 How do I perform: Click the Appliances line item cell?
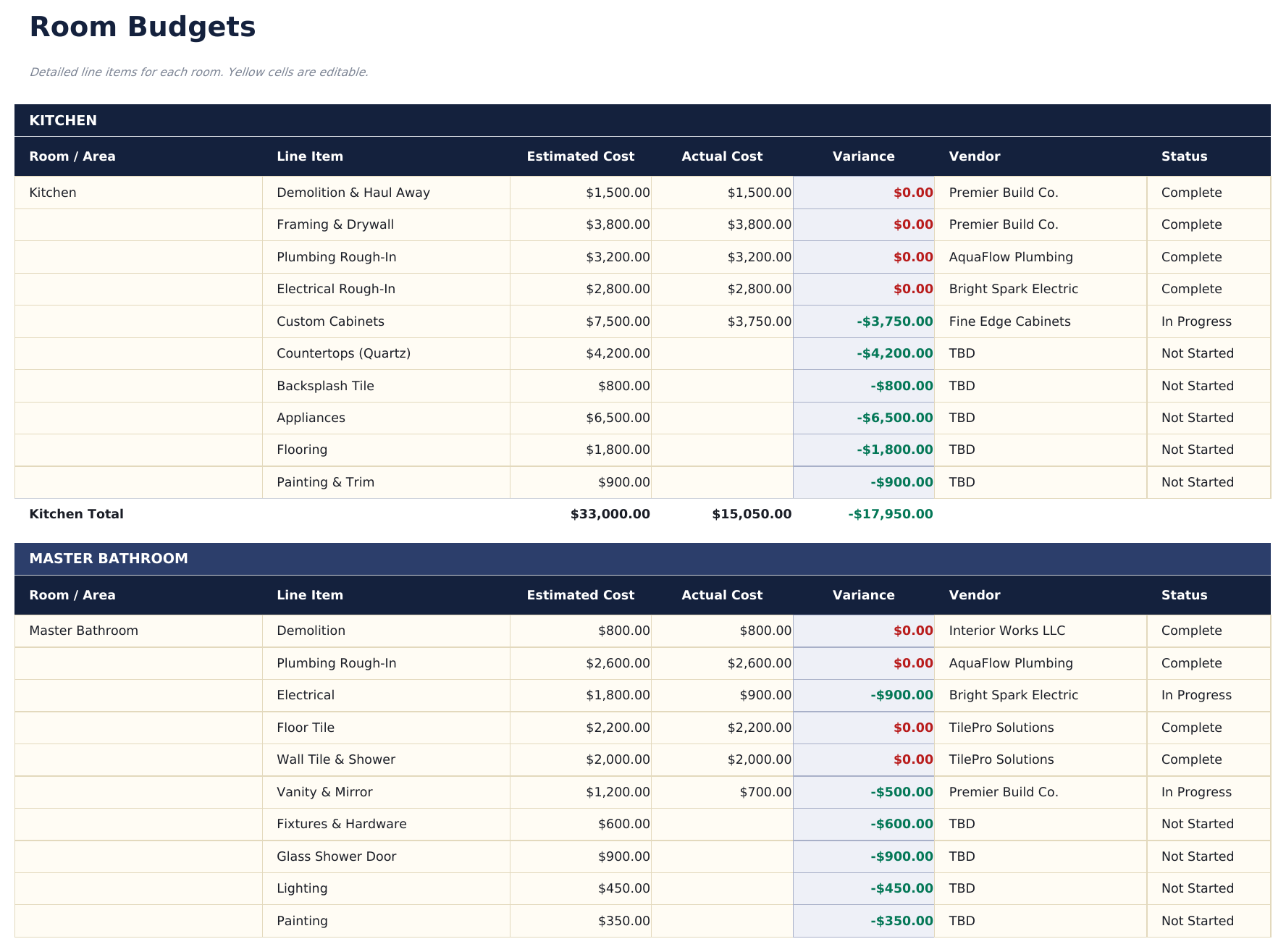pos(385,418)
